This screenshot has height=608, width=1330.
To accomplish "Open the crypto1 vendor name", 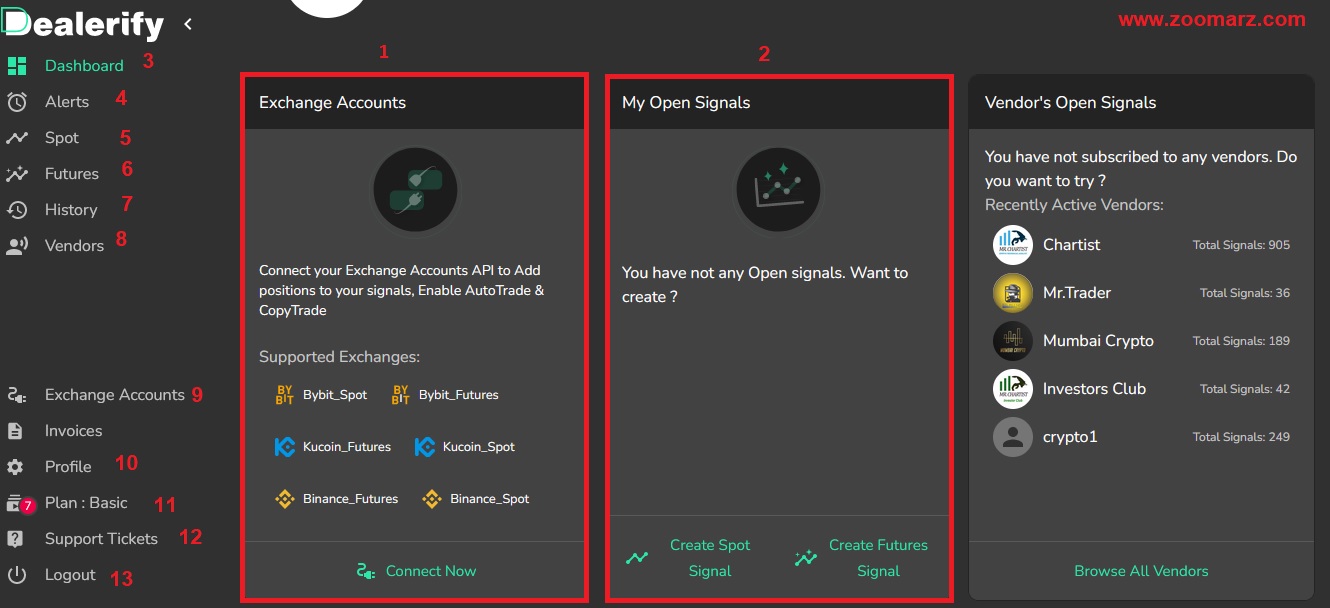I will [1070, 437].
